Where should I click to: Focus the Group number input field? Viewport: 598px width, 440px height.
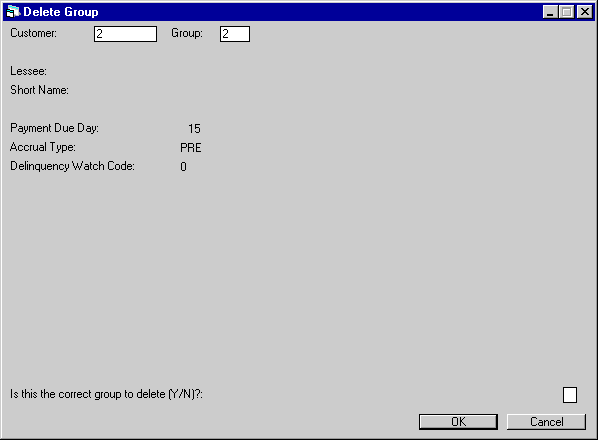pyautogui.click(x=235, y=34)
